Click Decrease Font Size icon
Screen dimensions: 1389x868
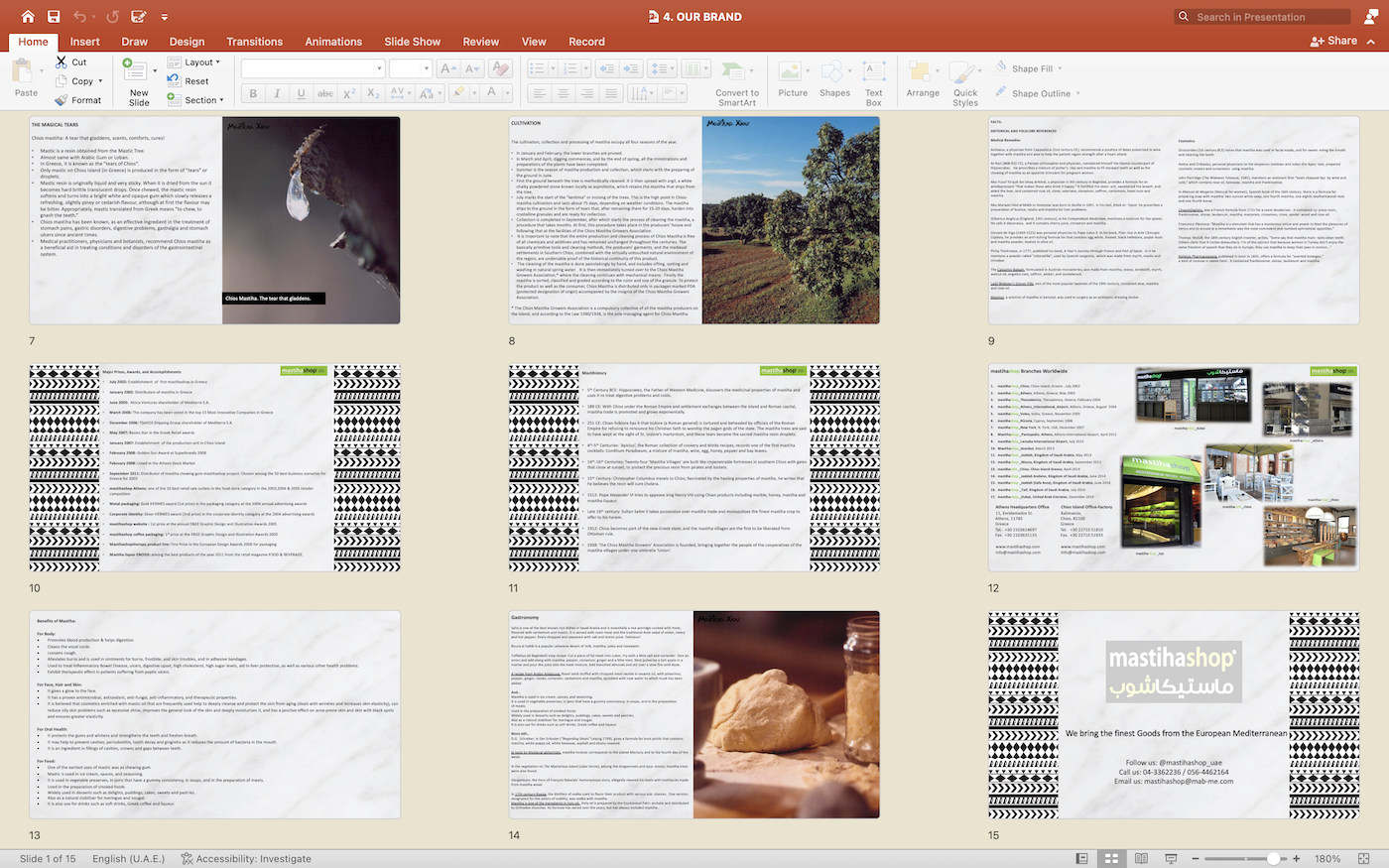point(472,68)
